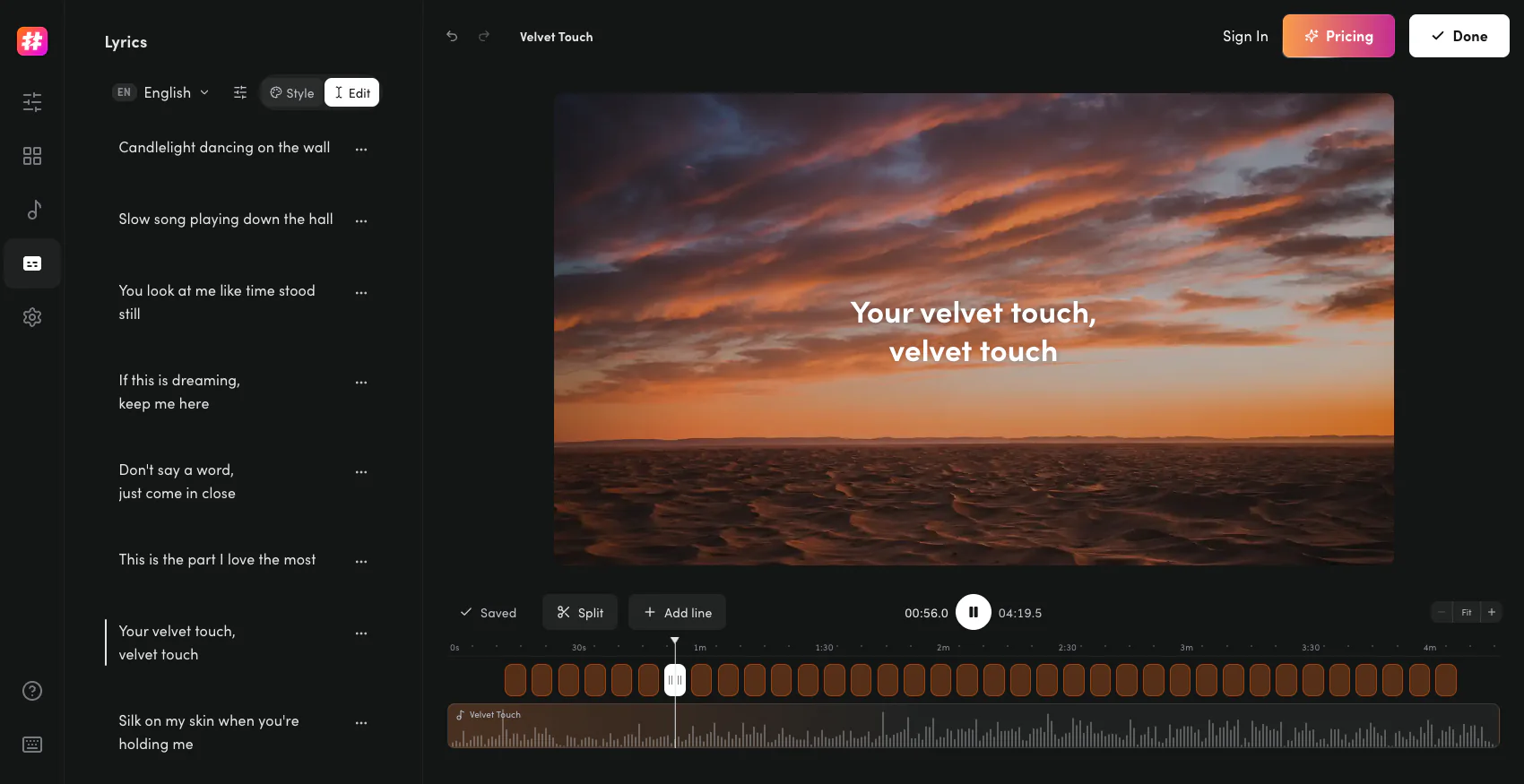Click the Done button

coord(1459,36)
